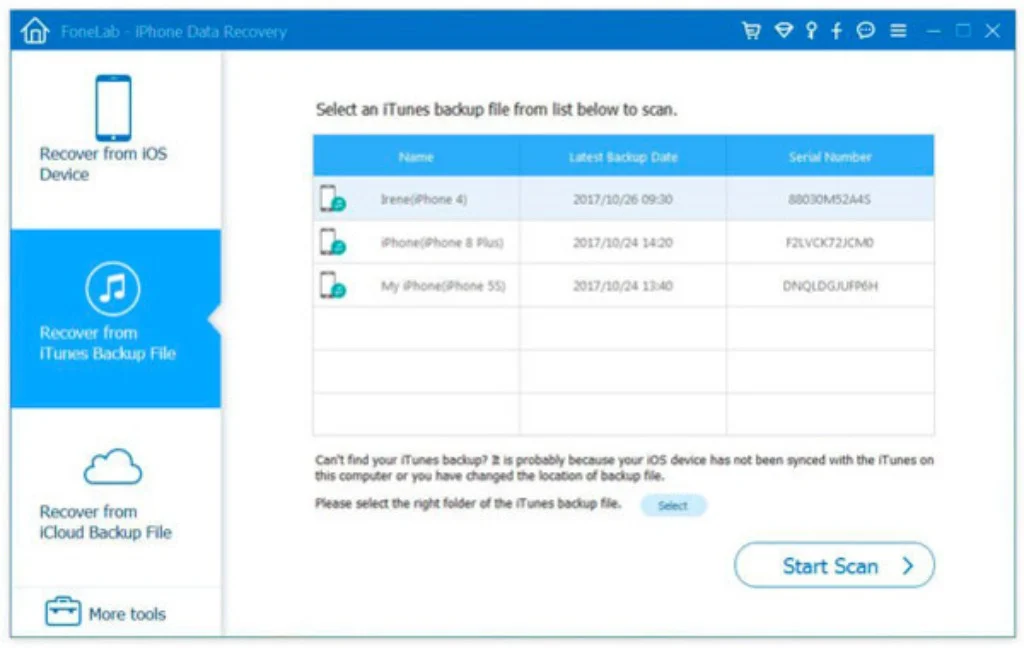This screenshot has height=648, width=1024.
Task: Select the Irene(iPhone 4) backup name
Action: click(x=424, y=199)
